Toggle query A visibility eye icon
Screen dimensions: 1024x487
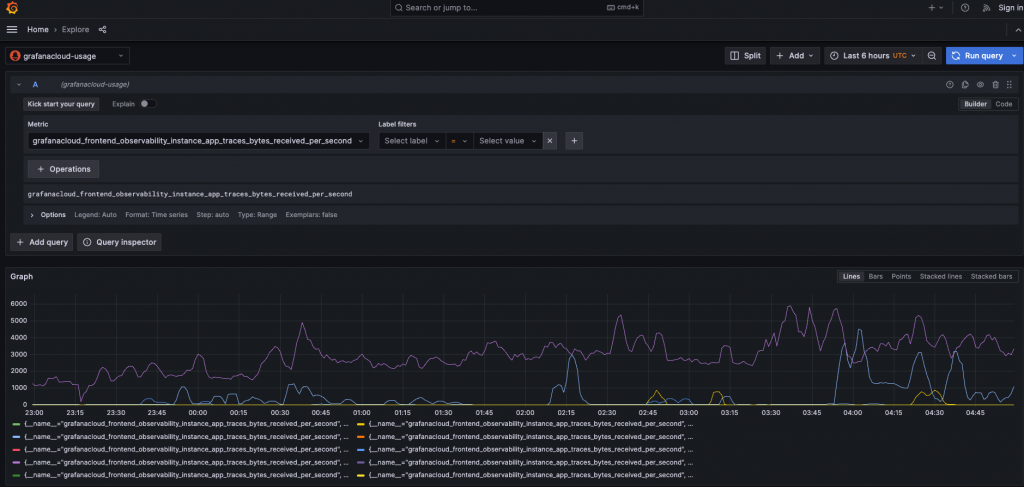tap(980, 84)
